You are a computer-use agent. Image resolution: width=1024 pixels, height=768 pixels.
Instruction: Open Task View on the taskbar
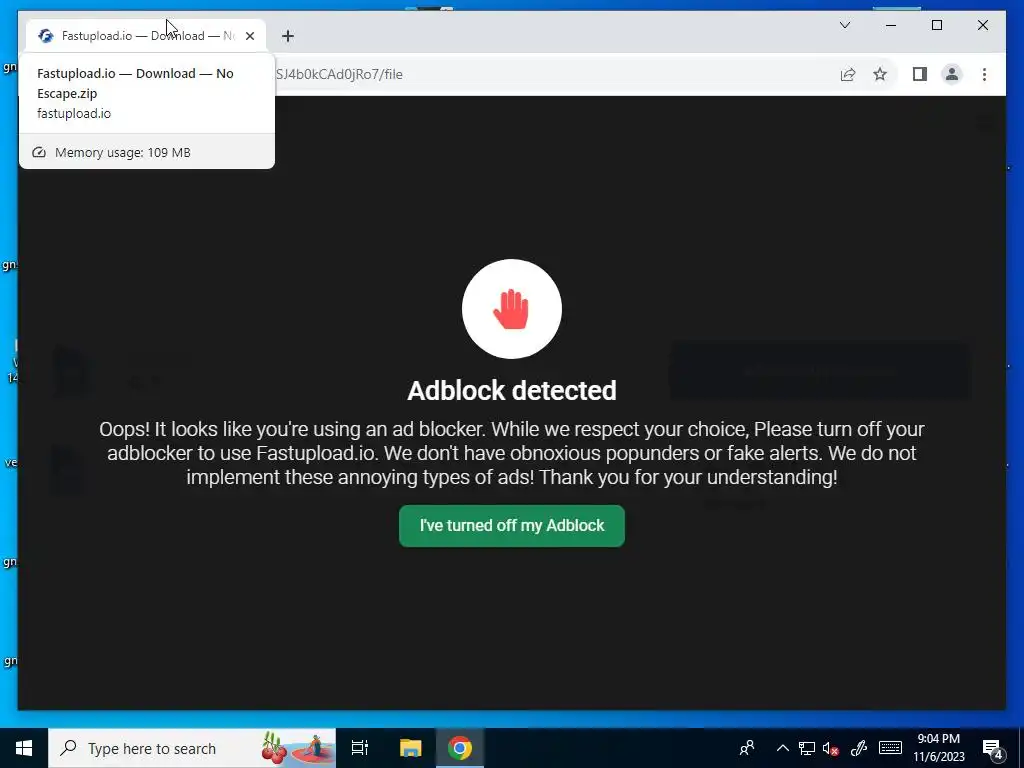(x=360, y=748)
